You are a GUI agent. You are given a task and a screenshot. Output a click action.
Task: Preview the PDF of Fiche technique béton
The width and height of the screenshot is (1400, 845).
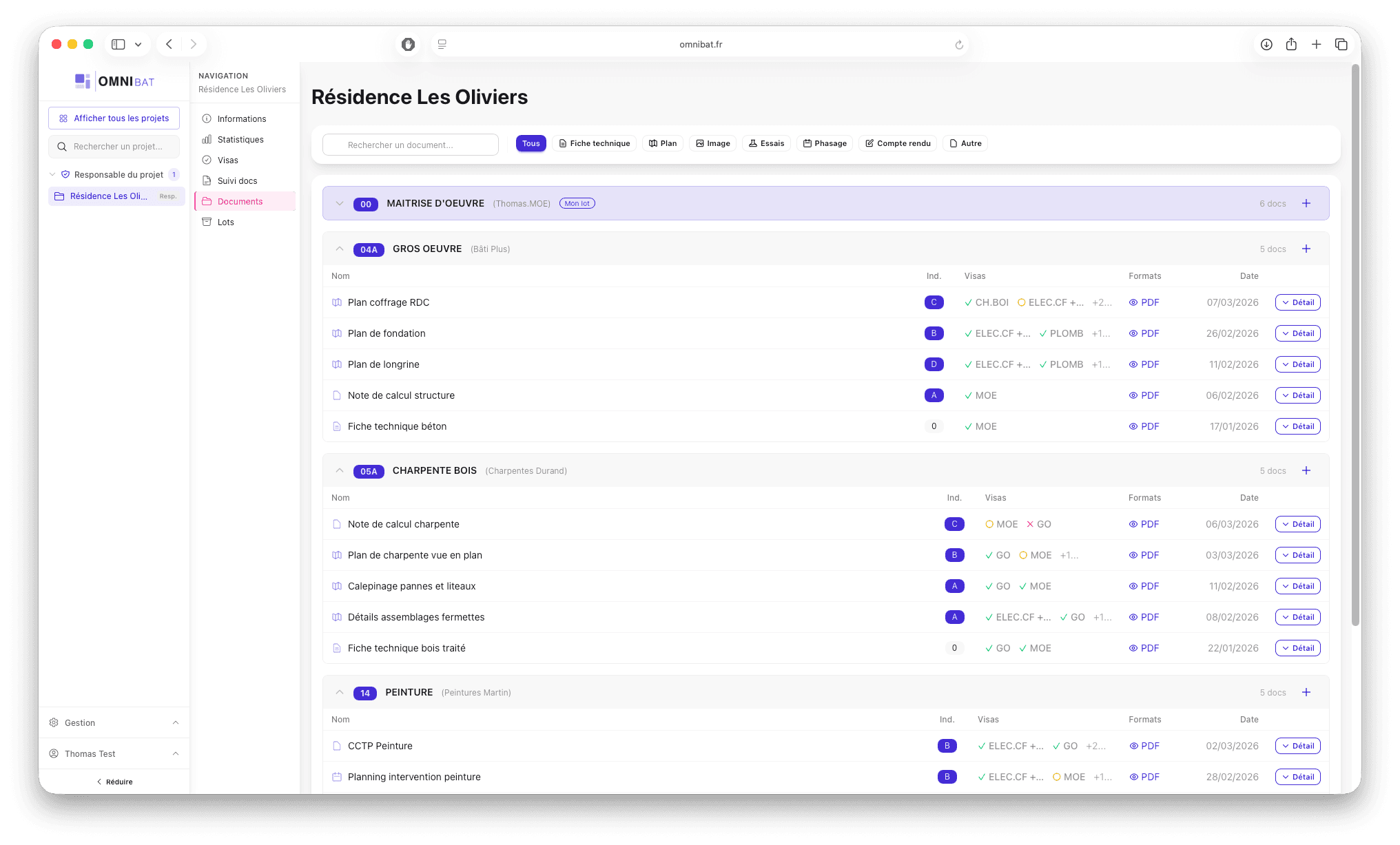pos(1144,426)
